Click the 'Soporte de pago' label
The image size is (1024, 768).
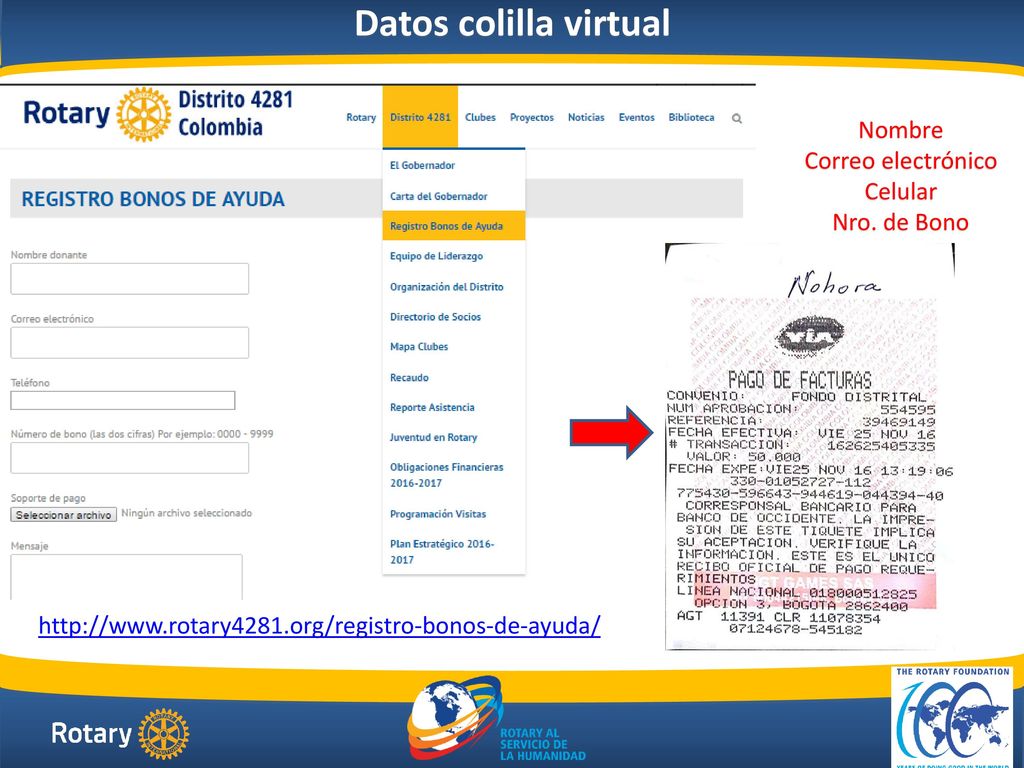pos(48,498)
